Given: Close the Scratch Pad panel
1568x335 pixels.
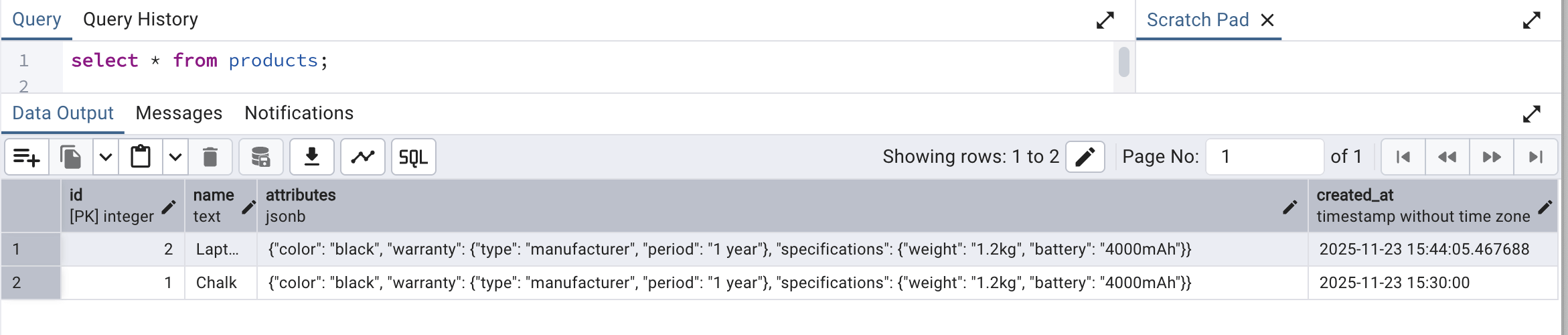Looking at the screenshot, I should 1267,20.
